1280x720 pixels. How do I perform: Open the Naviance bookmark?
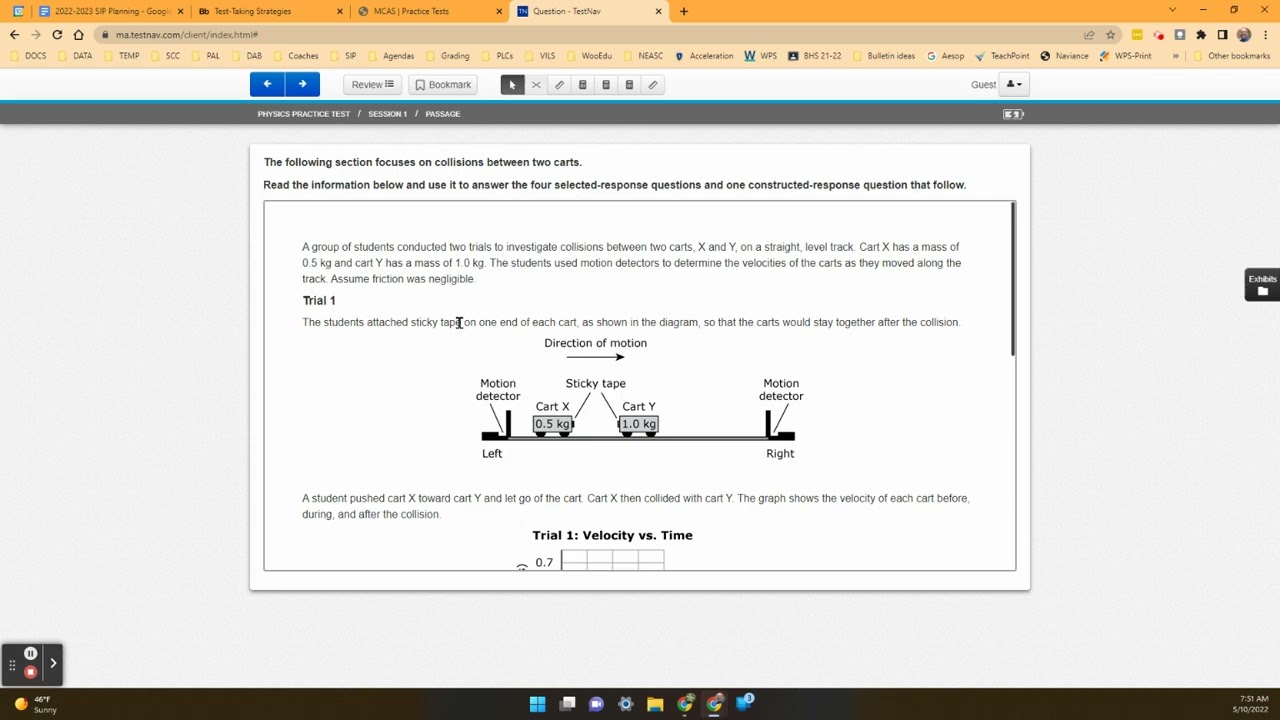(x=1064, y=56)
